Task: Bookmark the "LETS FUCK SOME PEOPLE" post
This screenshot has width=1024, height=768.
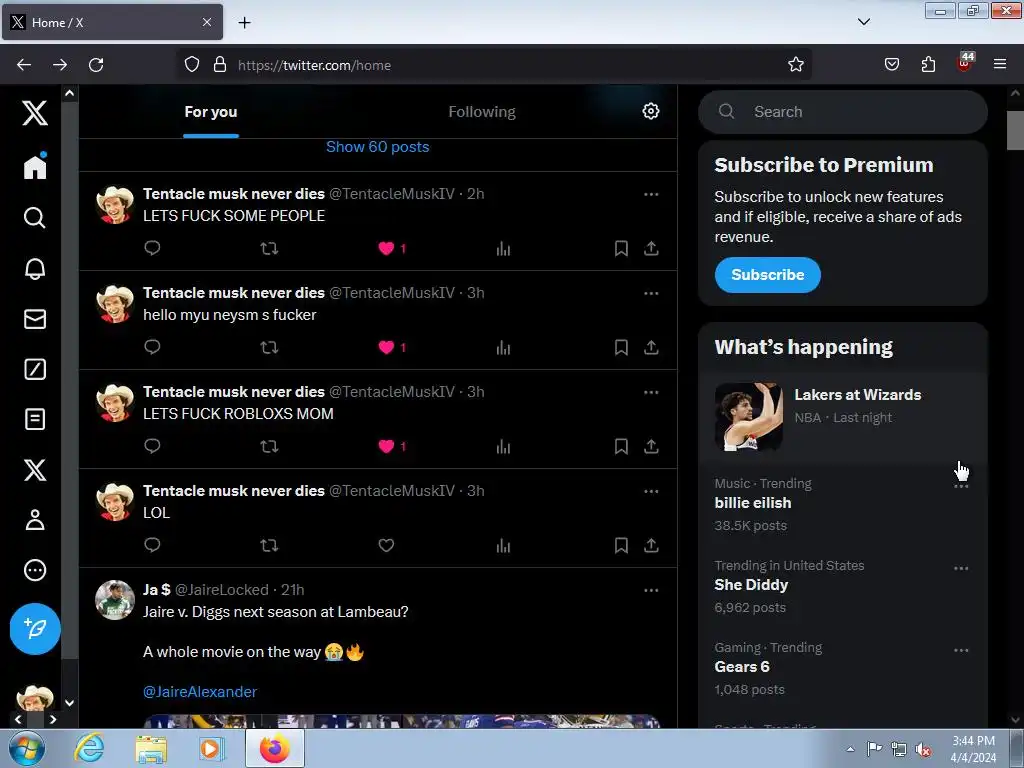Action: (x=621, y=248)
